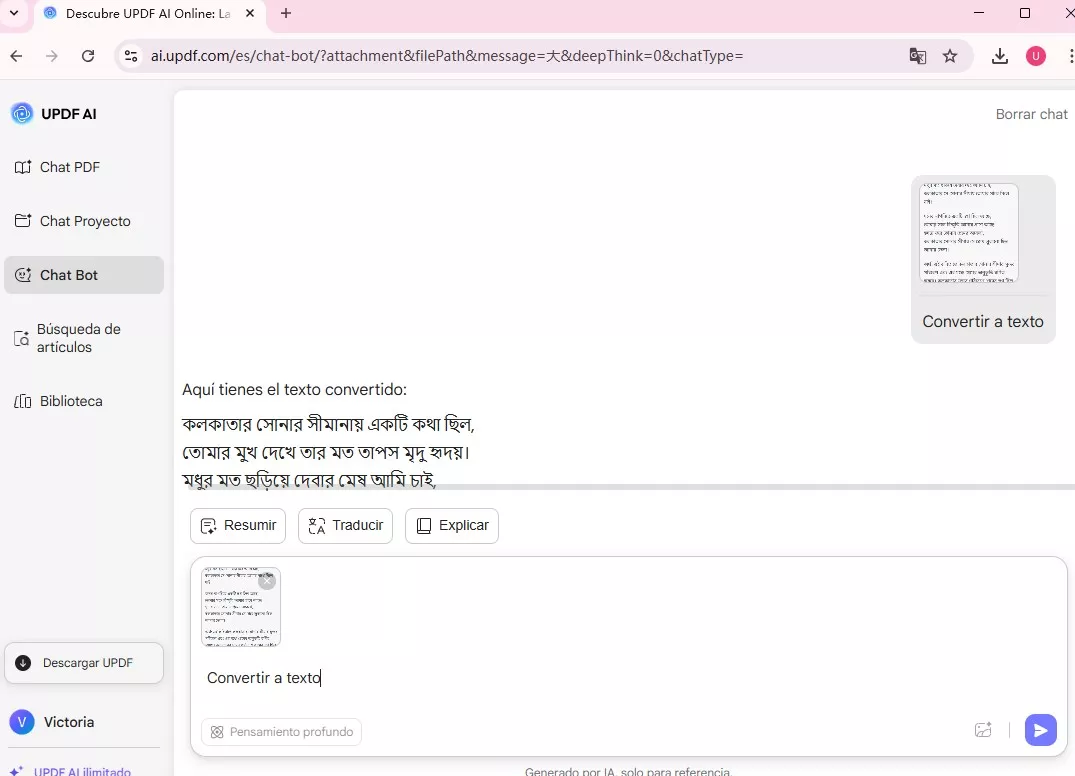
Task: Click 'Aquí tienes el texto convertido:' text
Action: 294,389
